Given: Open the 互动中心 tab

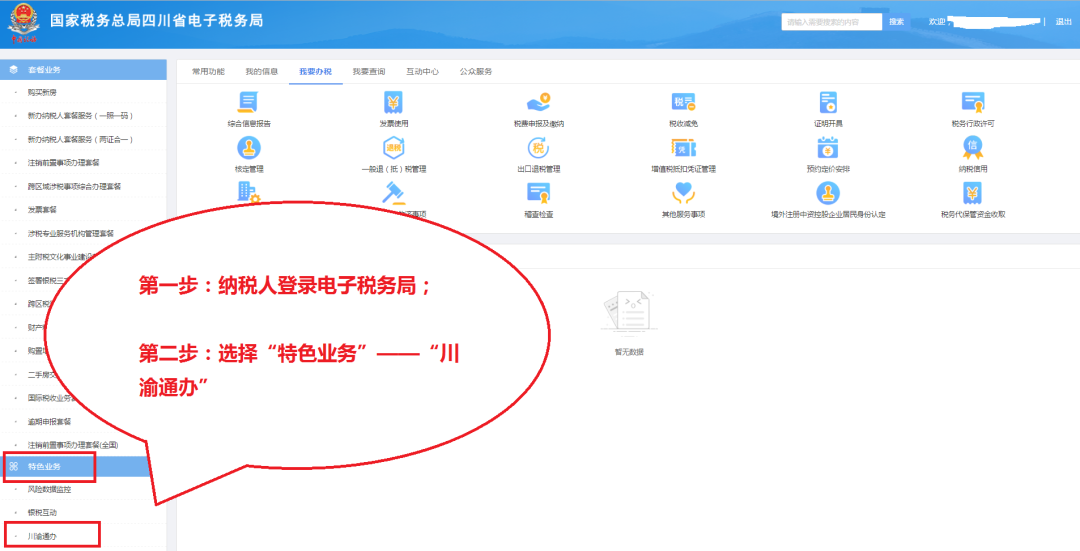Looking at the screenshot, I should (422, 72).
